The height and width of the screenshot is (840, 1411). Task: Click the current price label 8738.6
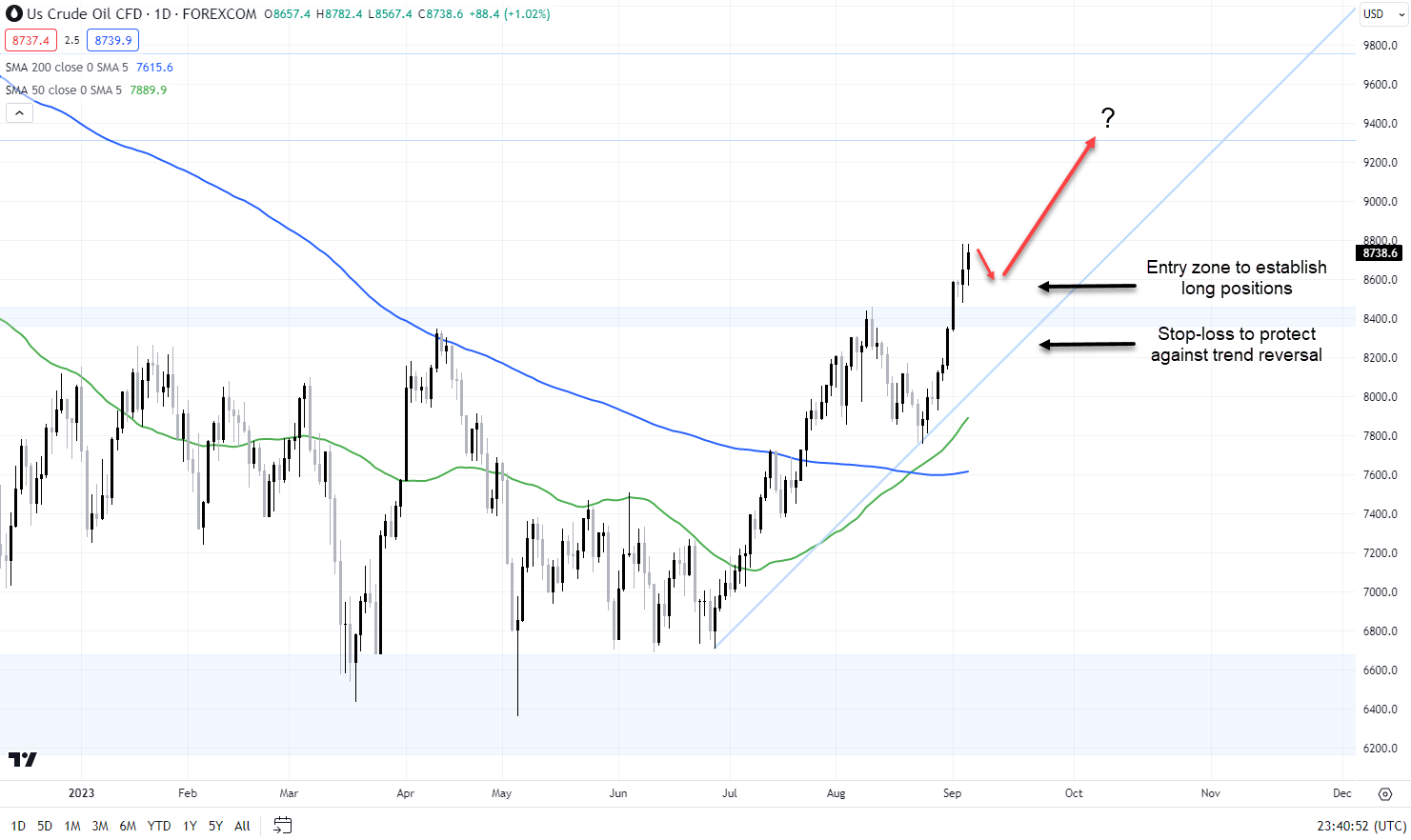1380,253
